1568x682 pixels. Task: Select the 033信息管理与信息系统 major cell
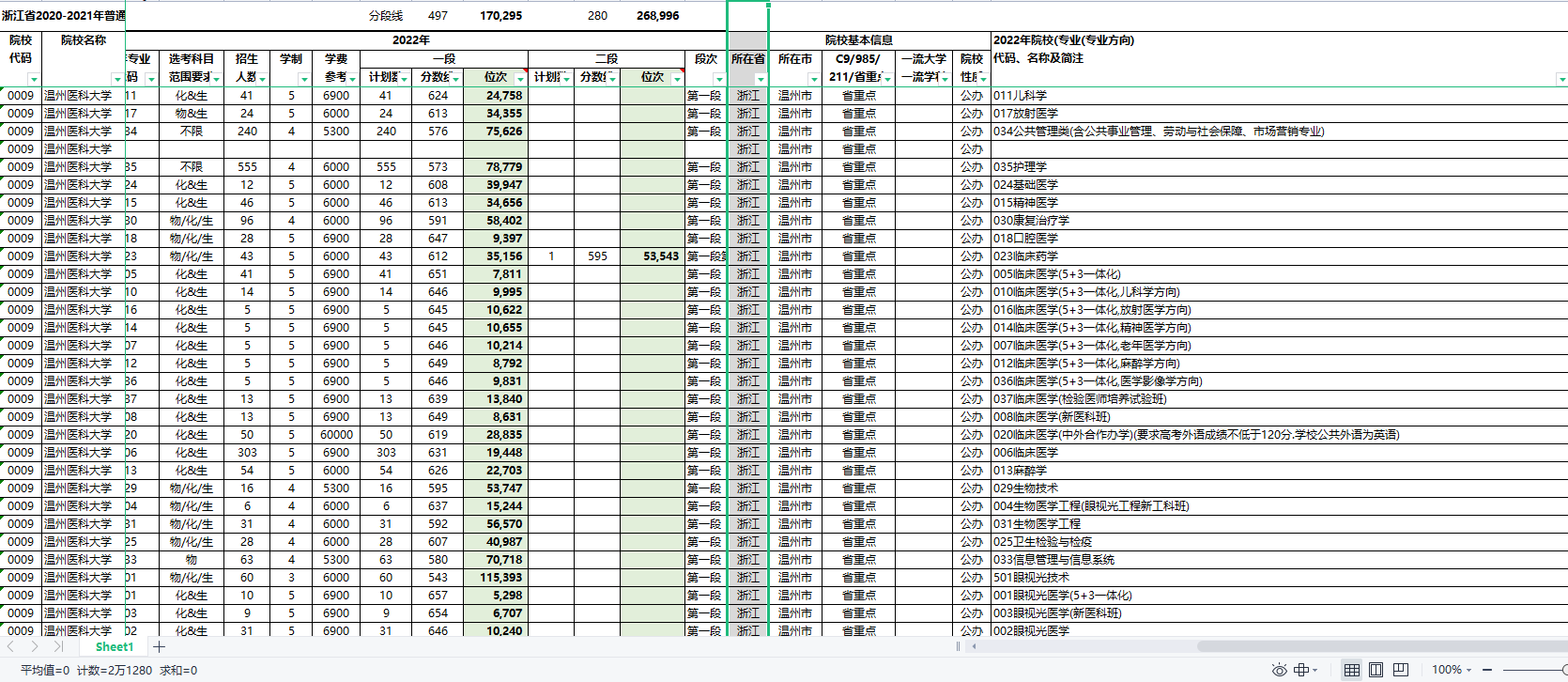(1279, 560)
